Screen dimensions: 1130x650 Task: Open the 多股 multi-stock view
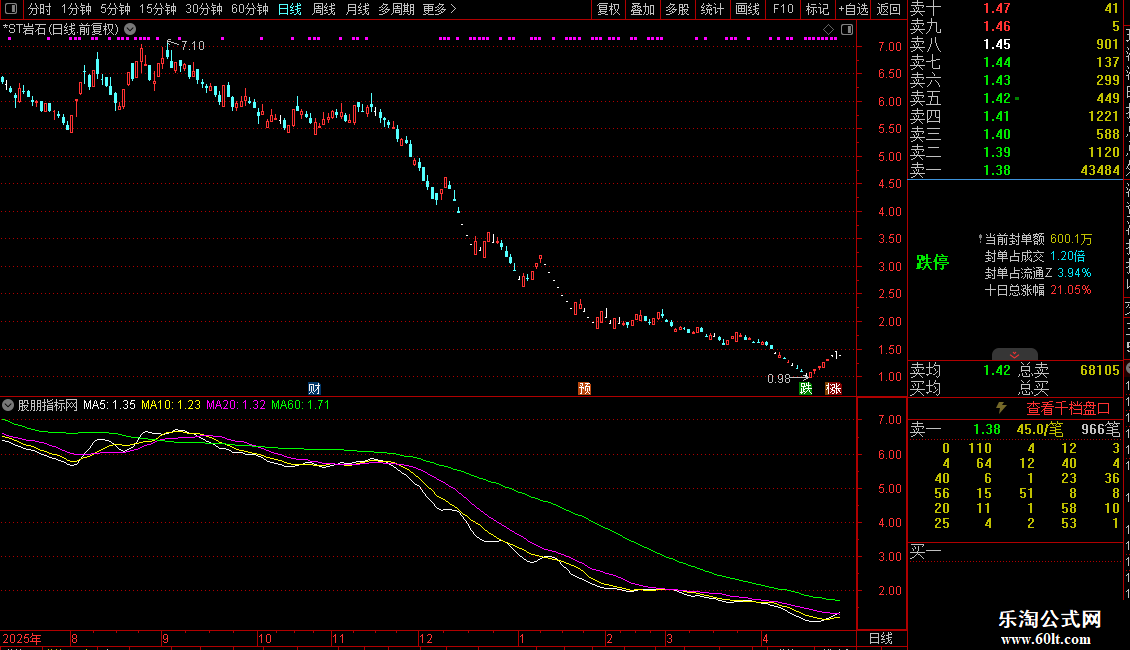[x=677, y=9]
